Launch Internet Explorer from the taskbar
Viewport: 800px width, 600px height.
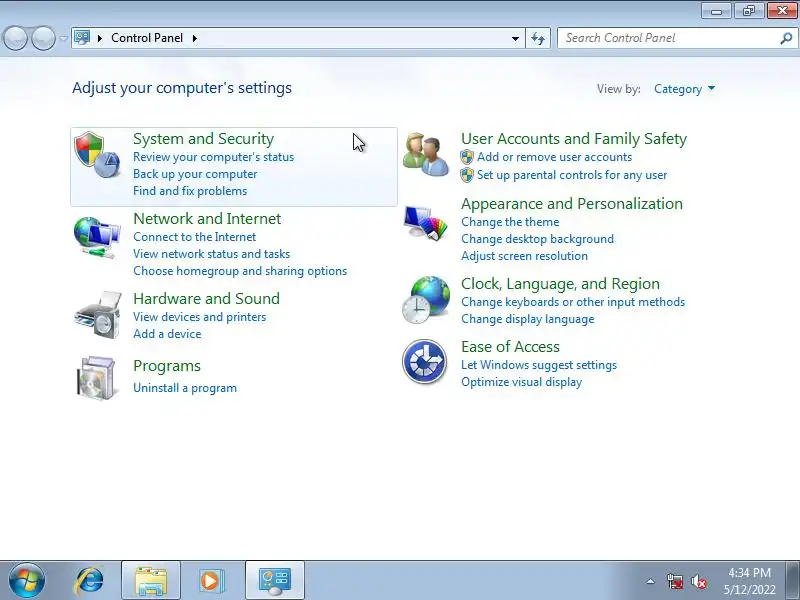click(x=89, y=580)
